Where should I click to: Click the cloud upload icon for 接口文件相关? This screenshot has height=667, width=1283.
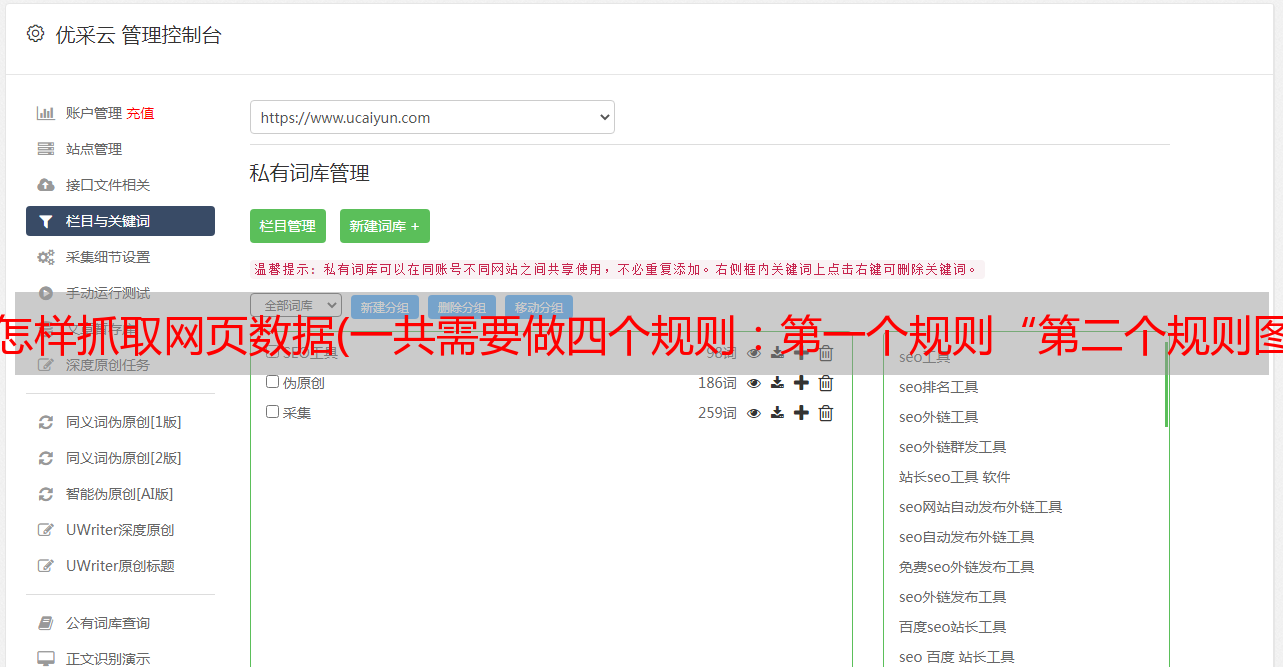pyautogui.click(x=46, y=185)
